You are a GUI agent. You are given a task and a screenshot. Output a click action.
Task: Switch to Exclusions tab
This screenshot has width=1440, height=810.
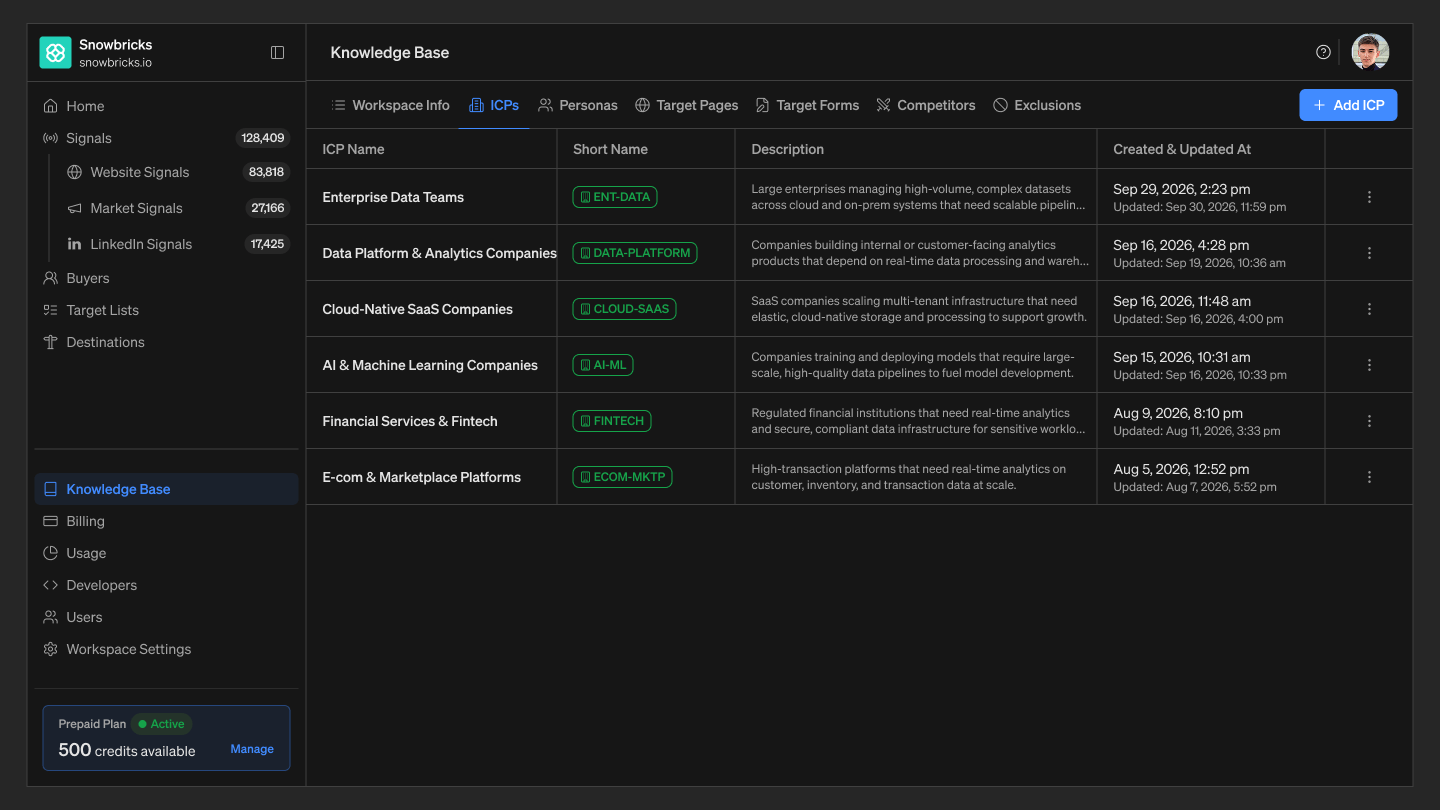[1037, 105]
